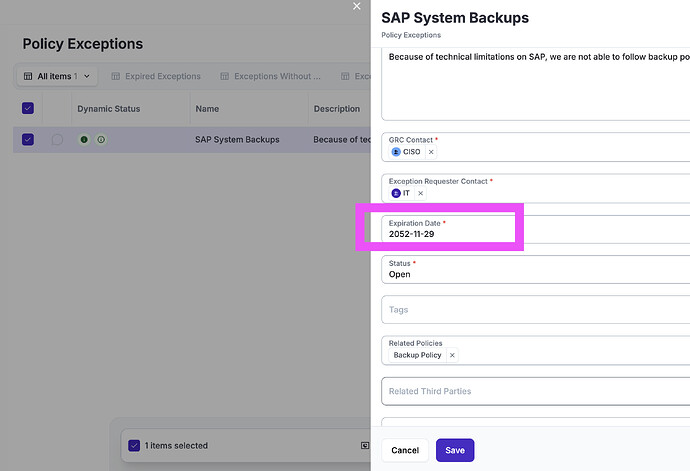690x471 pixels.
Task: Click the table icon in All items tab
Action: point(28,76)
